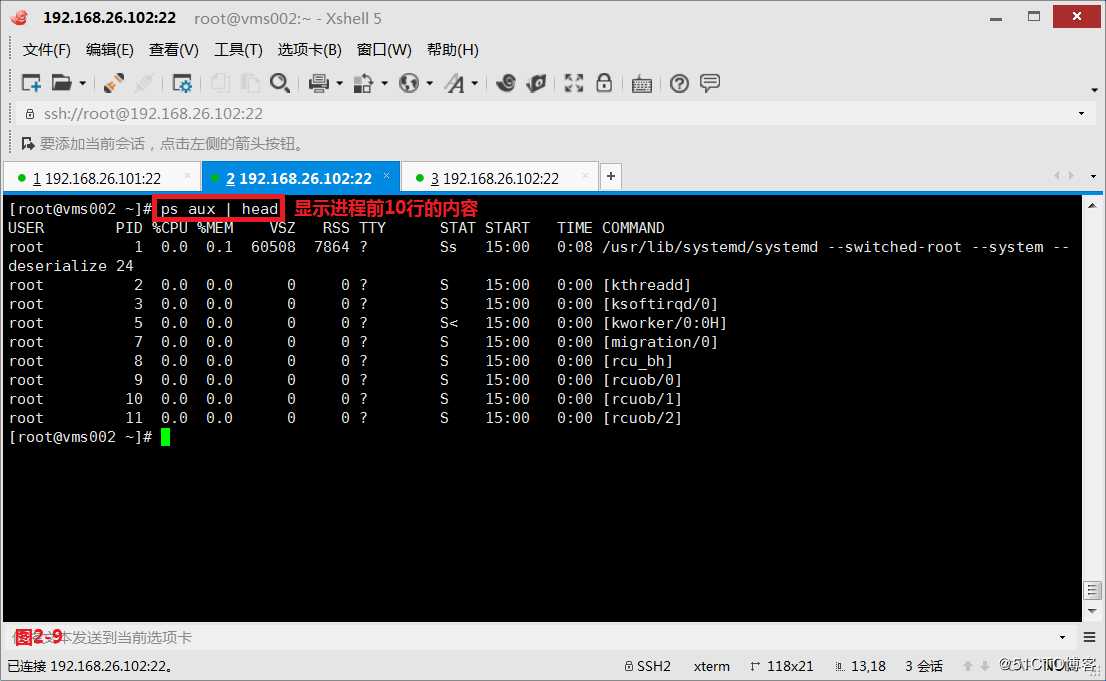The width and height of the screenshot is (1106, 681).
Task: Expand the compose bar dropdown arrow
Action: [1062, 637]
